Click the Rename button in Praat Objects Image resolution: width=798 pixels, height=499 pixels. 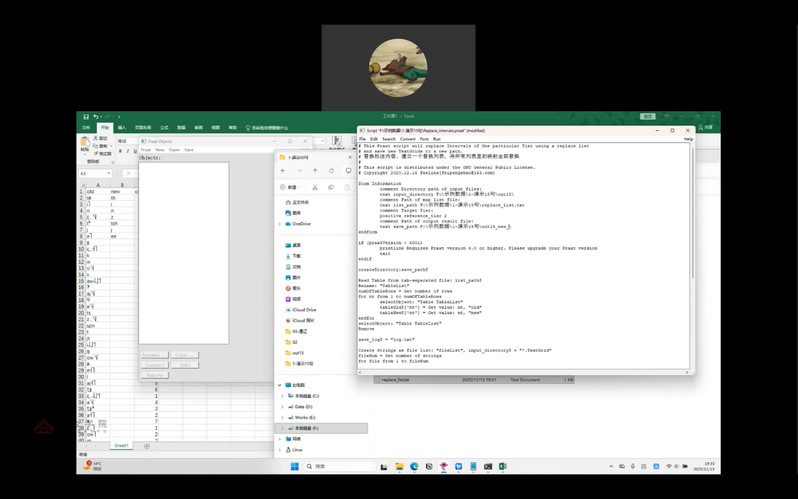(153, 354)
